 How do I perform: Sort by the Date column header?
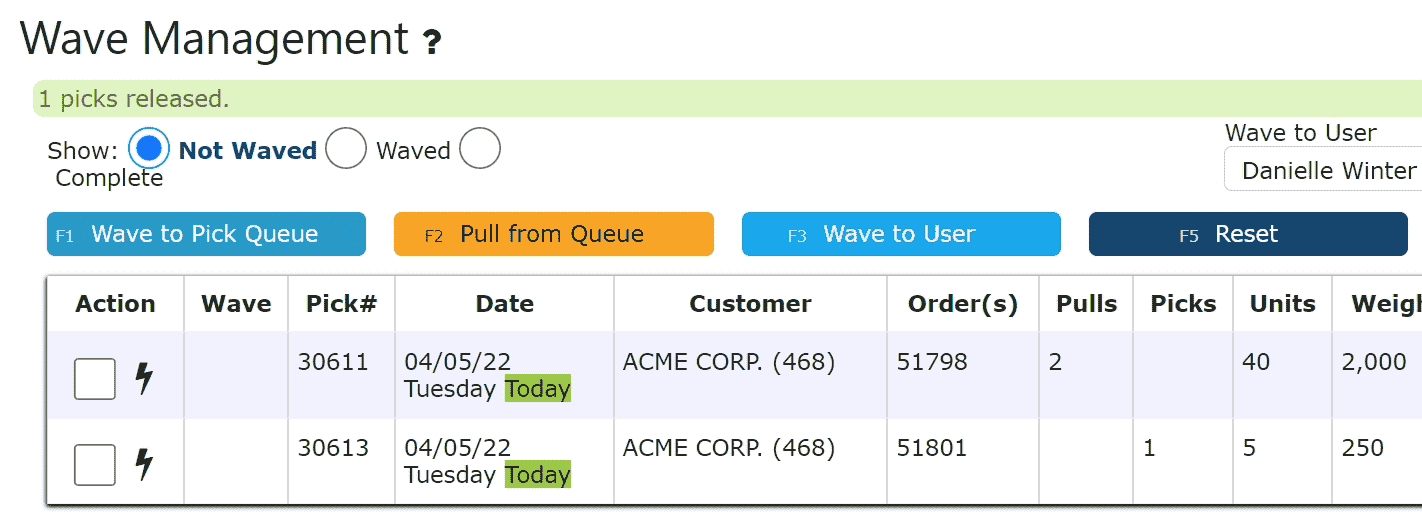click(505, 304)
